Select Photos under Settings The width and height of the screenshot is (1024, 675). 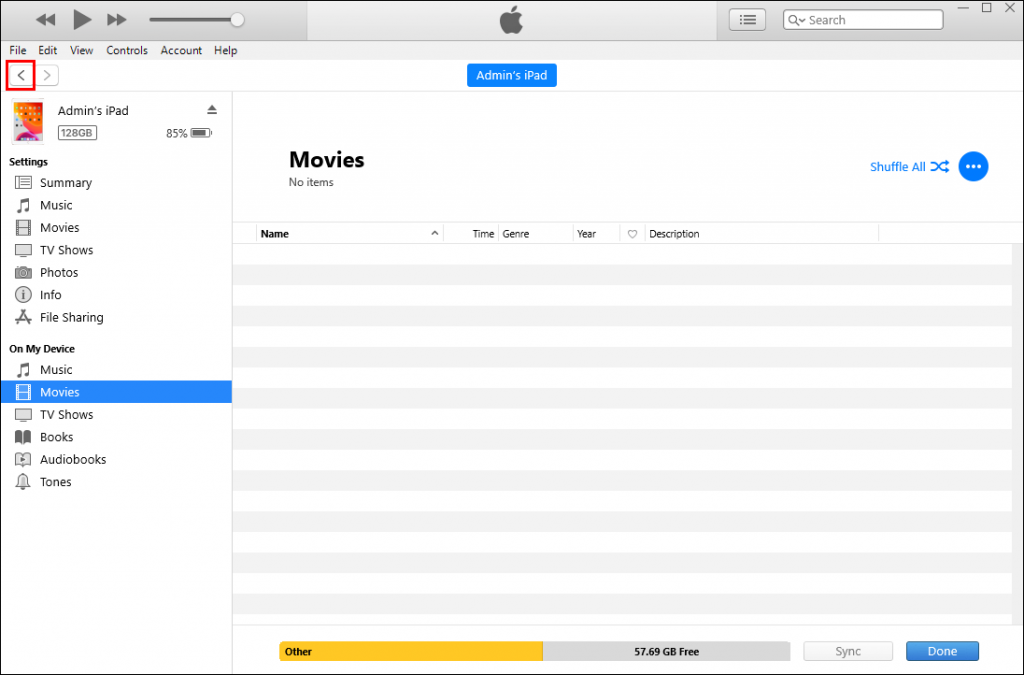116,272
